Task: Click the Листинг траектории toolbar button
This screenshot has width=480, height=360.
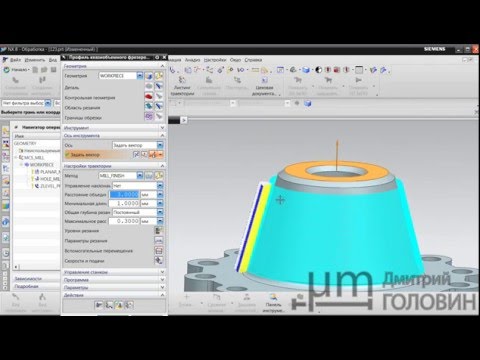Action: 182,86
